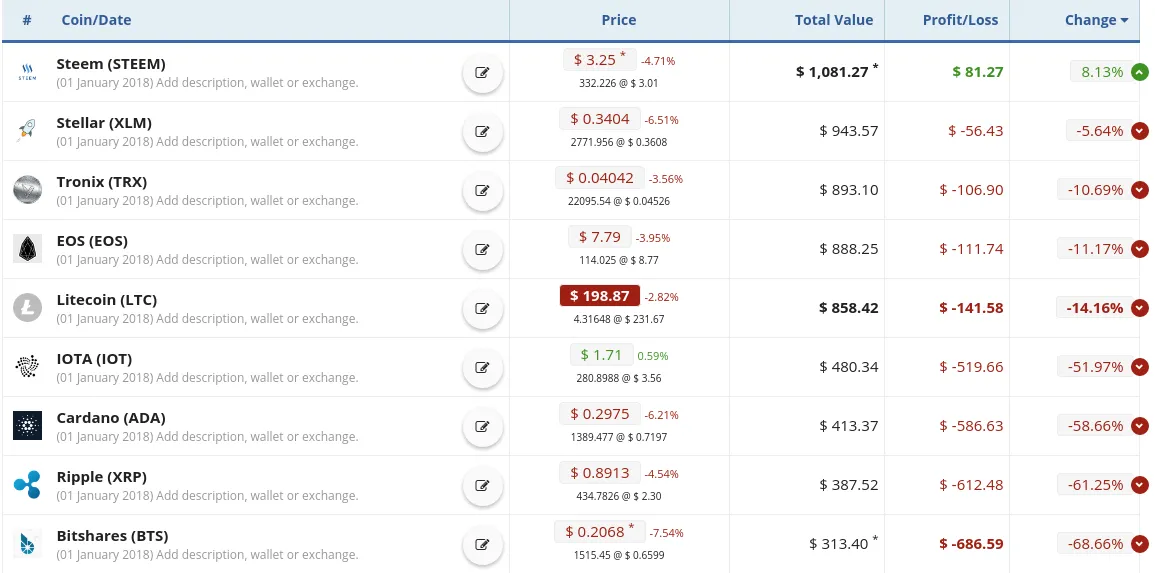Click the $ 3.25 Steem price badge
Screen dimensions: 1155x573
tap(600, 60)
